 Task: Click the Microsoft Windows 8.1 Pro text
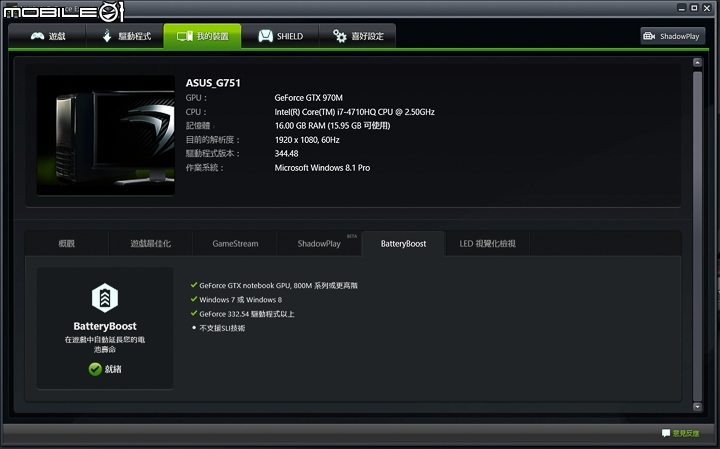(322, 168)
